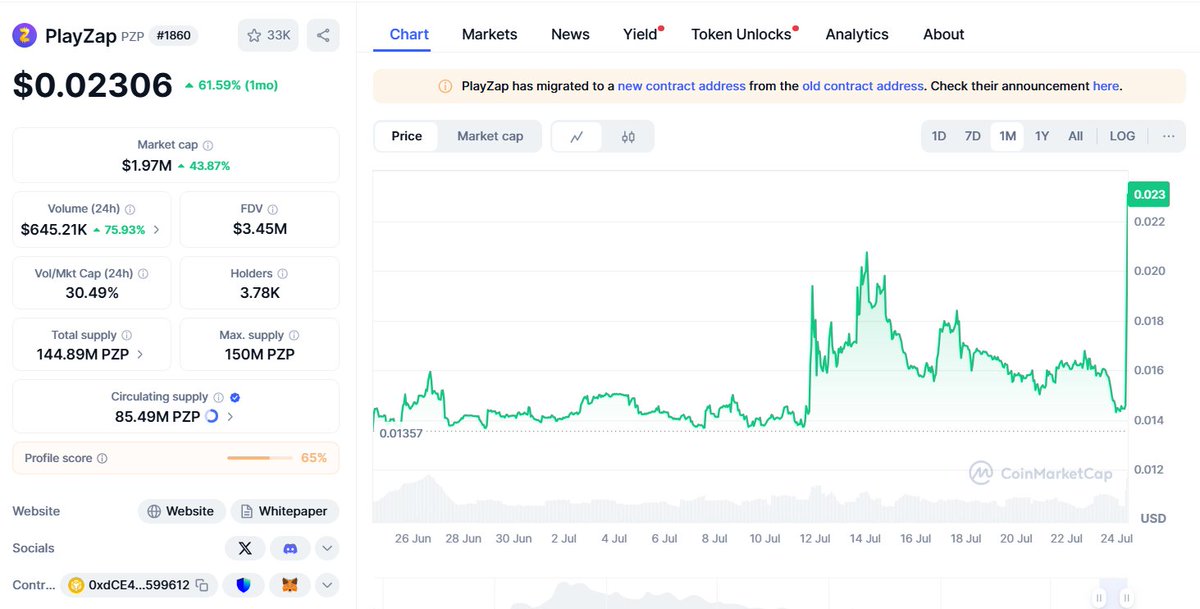Open the Discord social link
Screen dimensions: 1200x609
(290, 548)
